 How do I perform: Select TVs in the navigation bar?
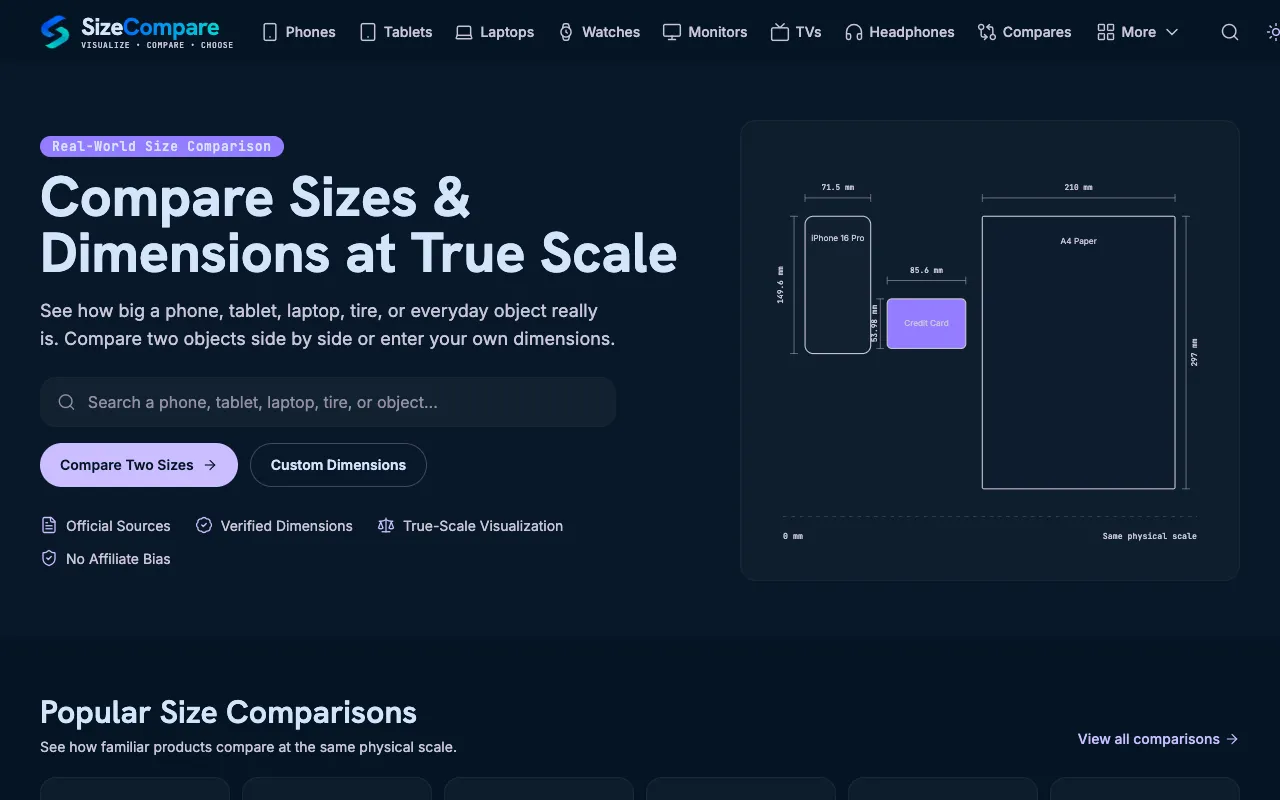tap(796, 32)
